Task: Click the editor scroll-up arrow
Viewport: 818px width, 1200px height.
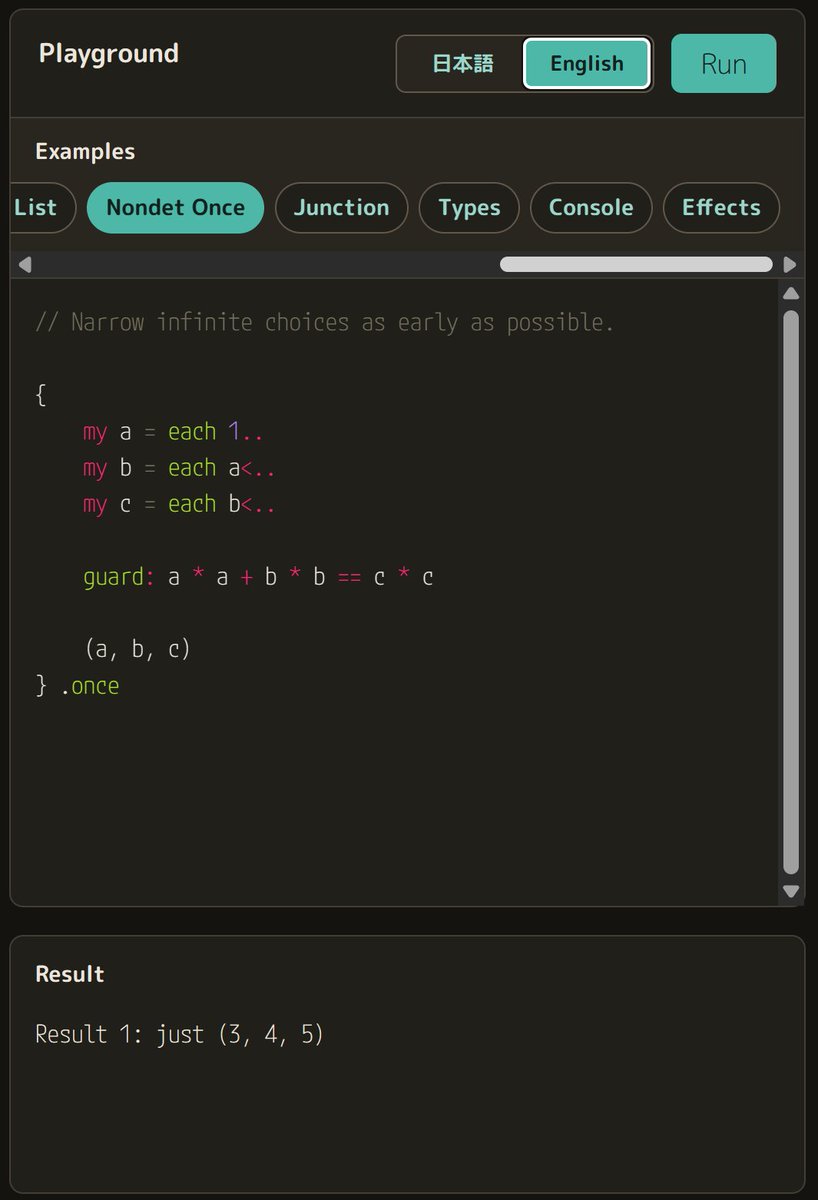Action: (x=791, y=294)
